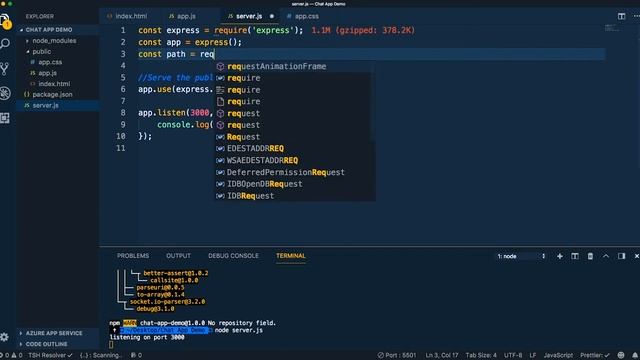Click the editor minimap
Screen dimensions: 640x360
coord(611,28)
